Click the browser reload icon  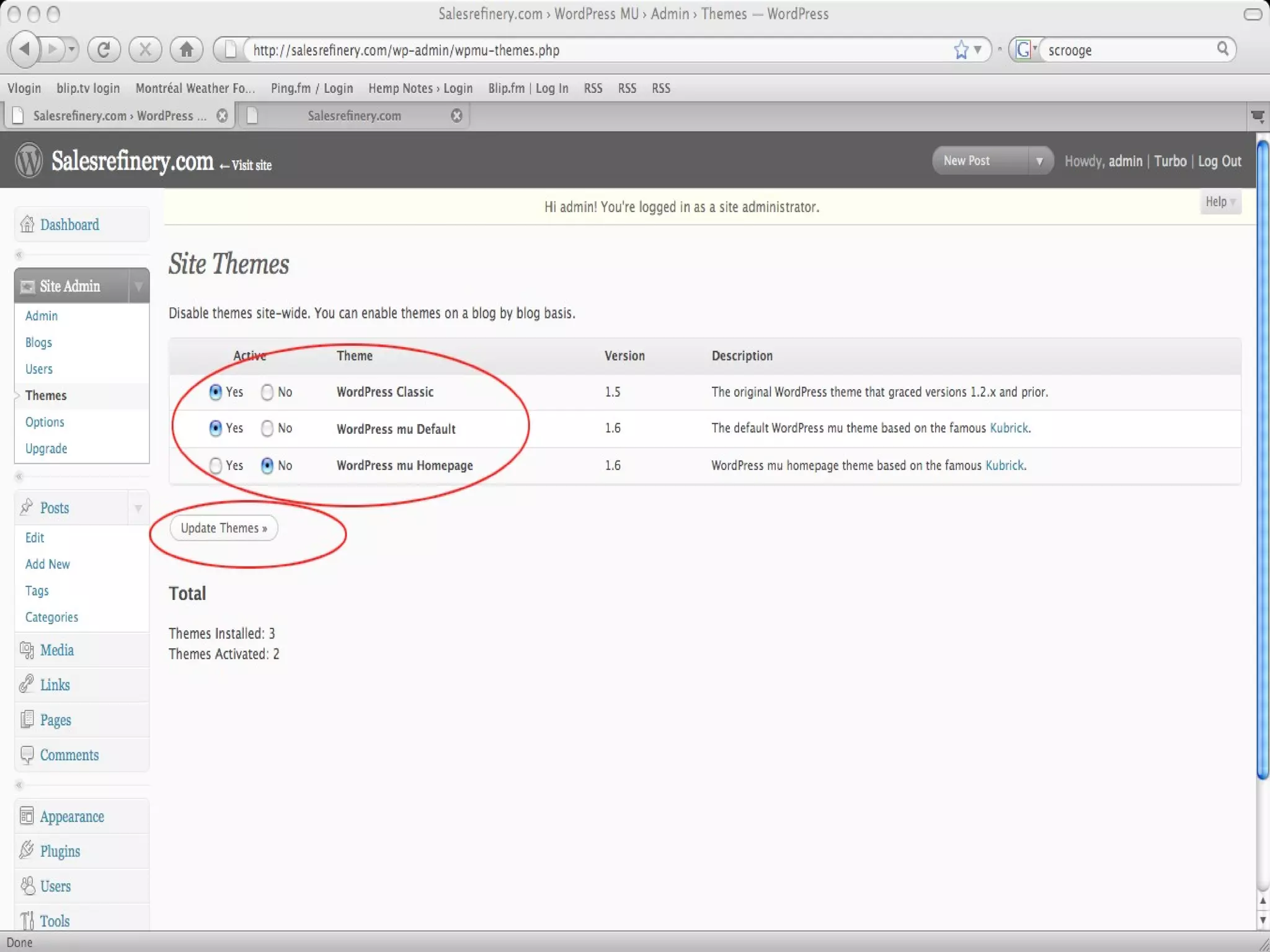(x=104, y=50)
